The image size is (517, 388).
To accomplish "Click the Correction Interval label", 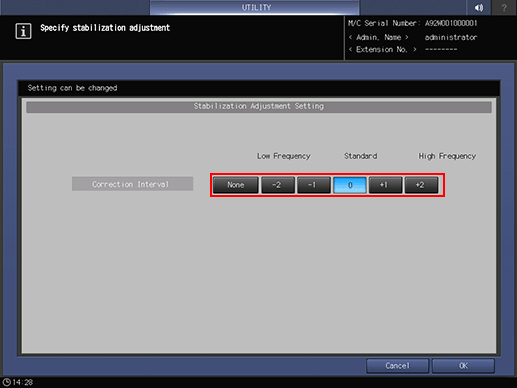I will click(132, 184).
